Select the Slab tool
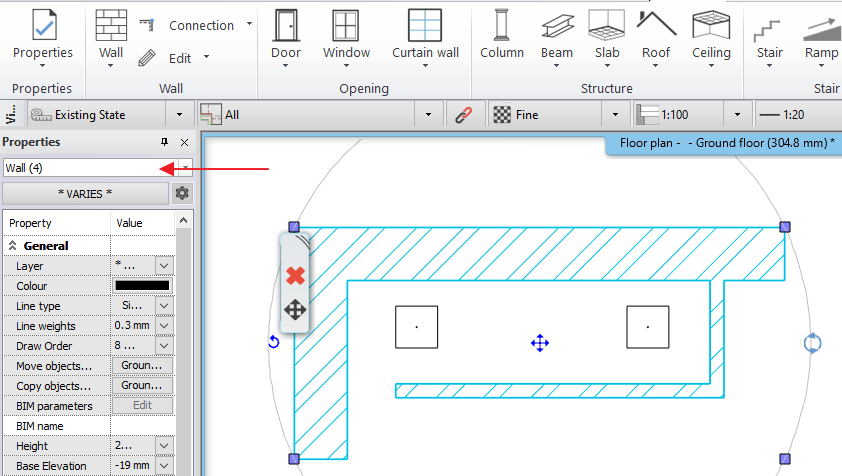 pyautogui.click(x=607, y=39)
